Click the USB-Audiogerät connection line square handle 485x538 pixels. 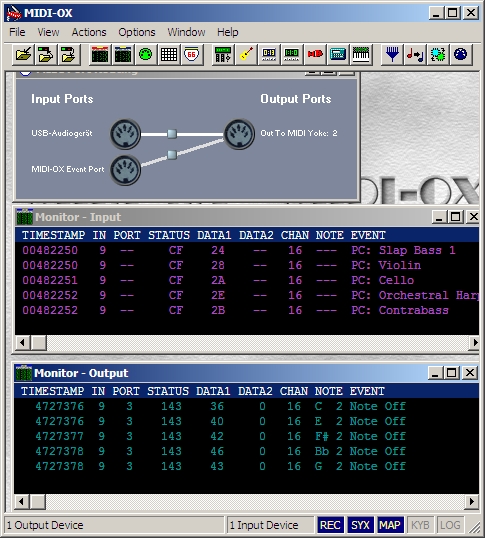[x=172, y=134]
